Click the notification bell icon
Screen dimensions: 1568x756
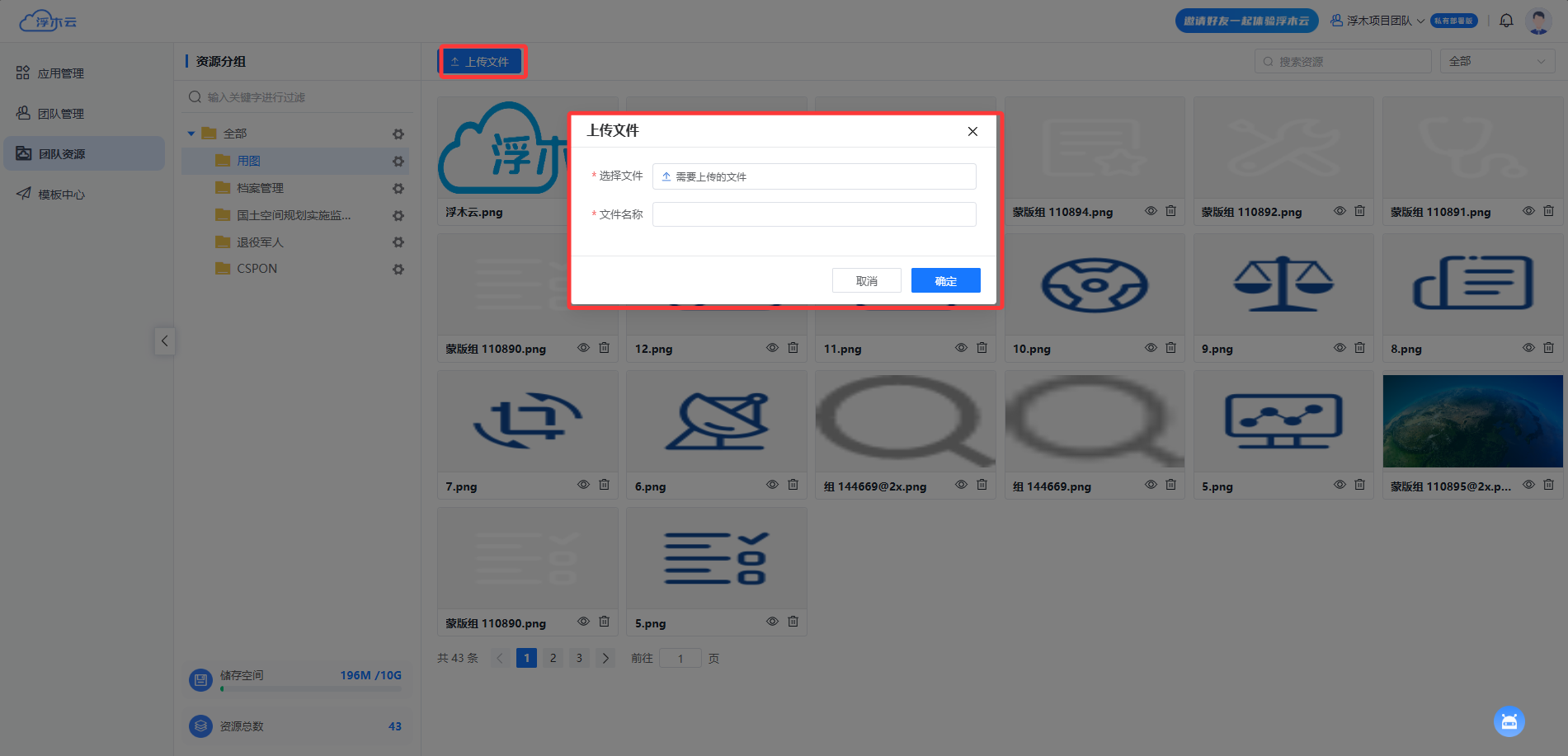point(1506,21)
